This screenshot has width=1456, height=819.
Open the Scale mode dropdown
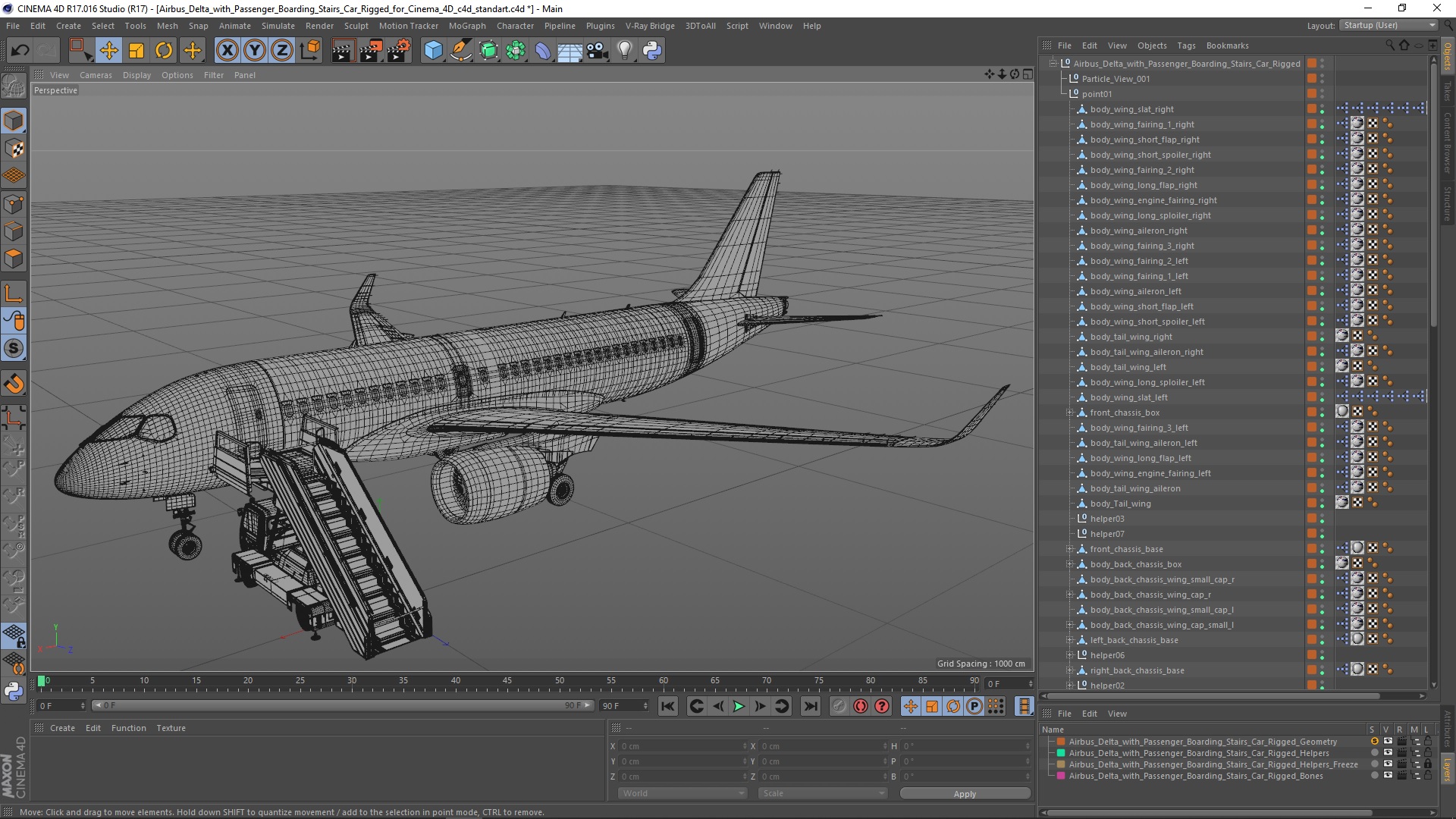click(822, 793)
